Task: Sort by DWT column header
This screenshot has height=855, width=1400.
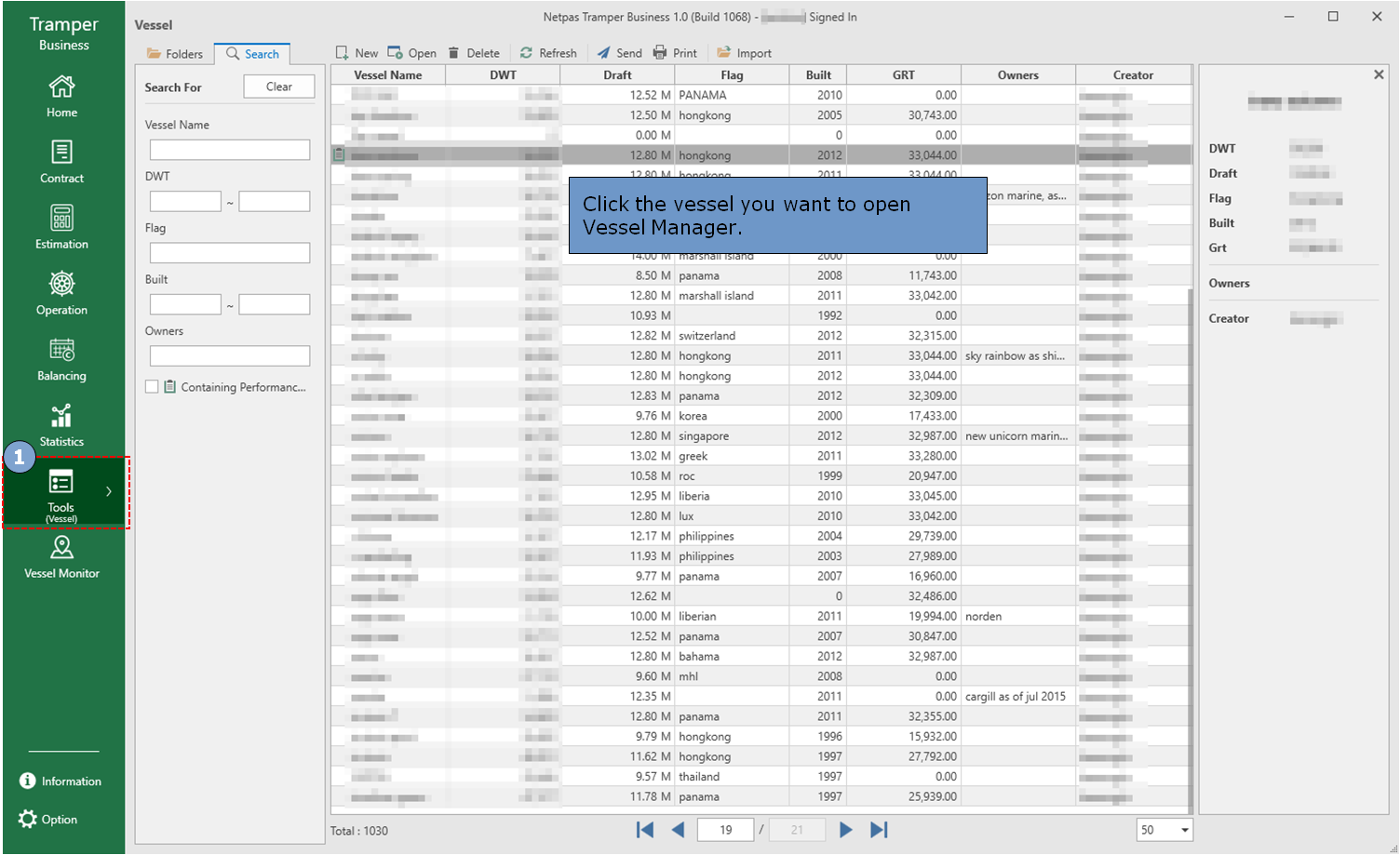Action: pos(503,75)
